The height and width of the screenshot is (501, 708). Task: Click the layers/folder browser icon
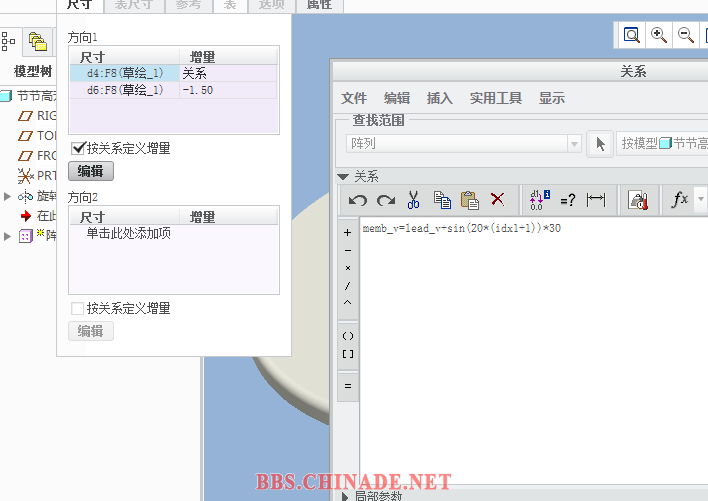pyautogui.click(x=37, y=41)
